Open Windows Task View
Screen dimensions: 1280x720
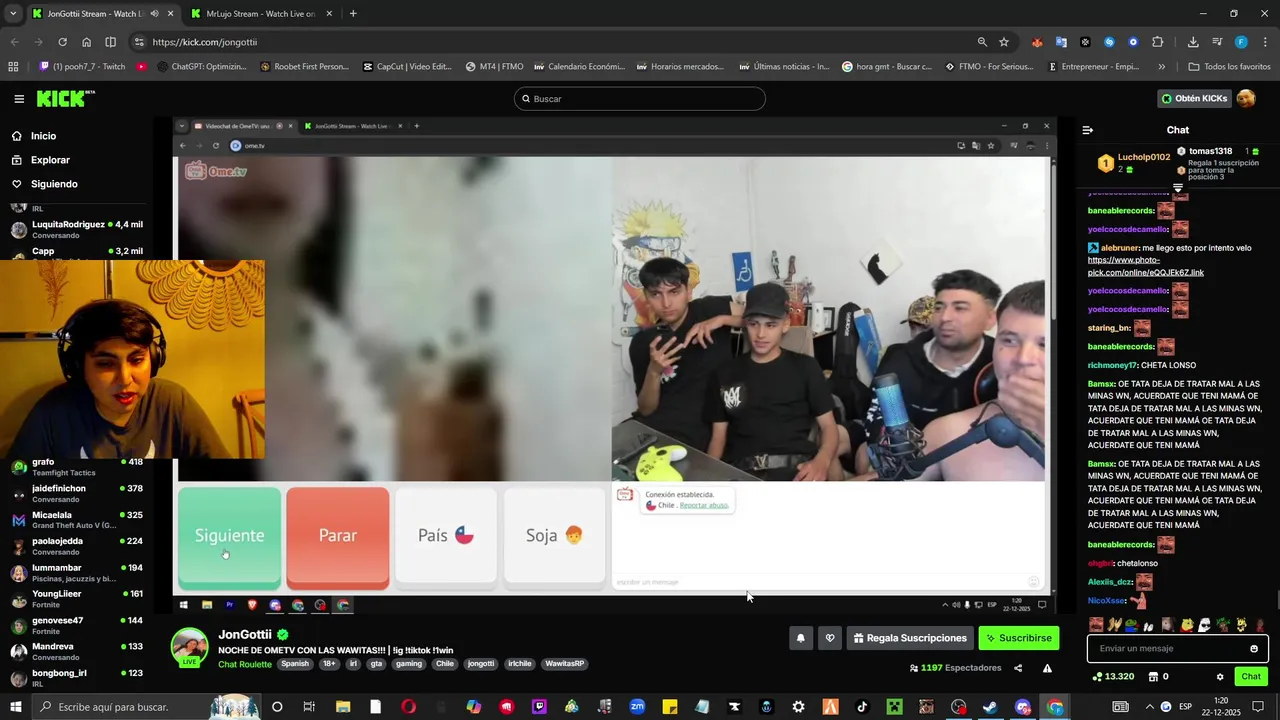click(x=309, y=707)
